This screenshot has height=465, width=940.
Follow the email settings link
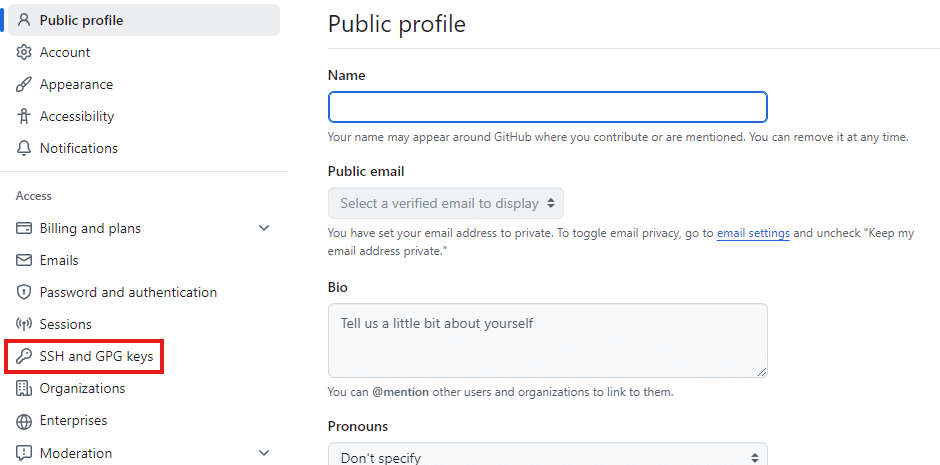(x=753, y=233)
